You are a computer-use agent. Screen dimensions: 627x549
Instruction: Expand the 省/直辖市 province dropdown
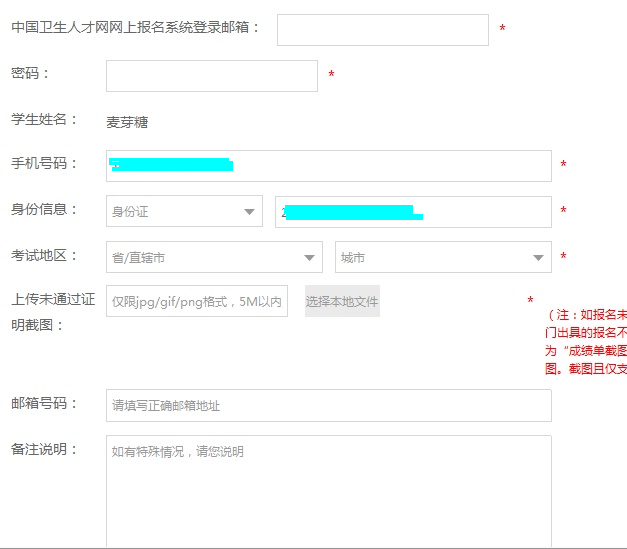[214, 257]
